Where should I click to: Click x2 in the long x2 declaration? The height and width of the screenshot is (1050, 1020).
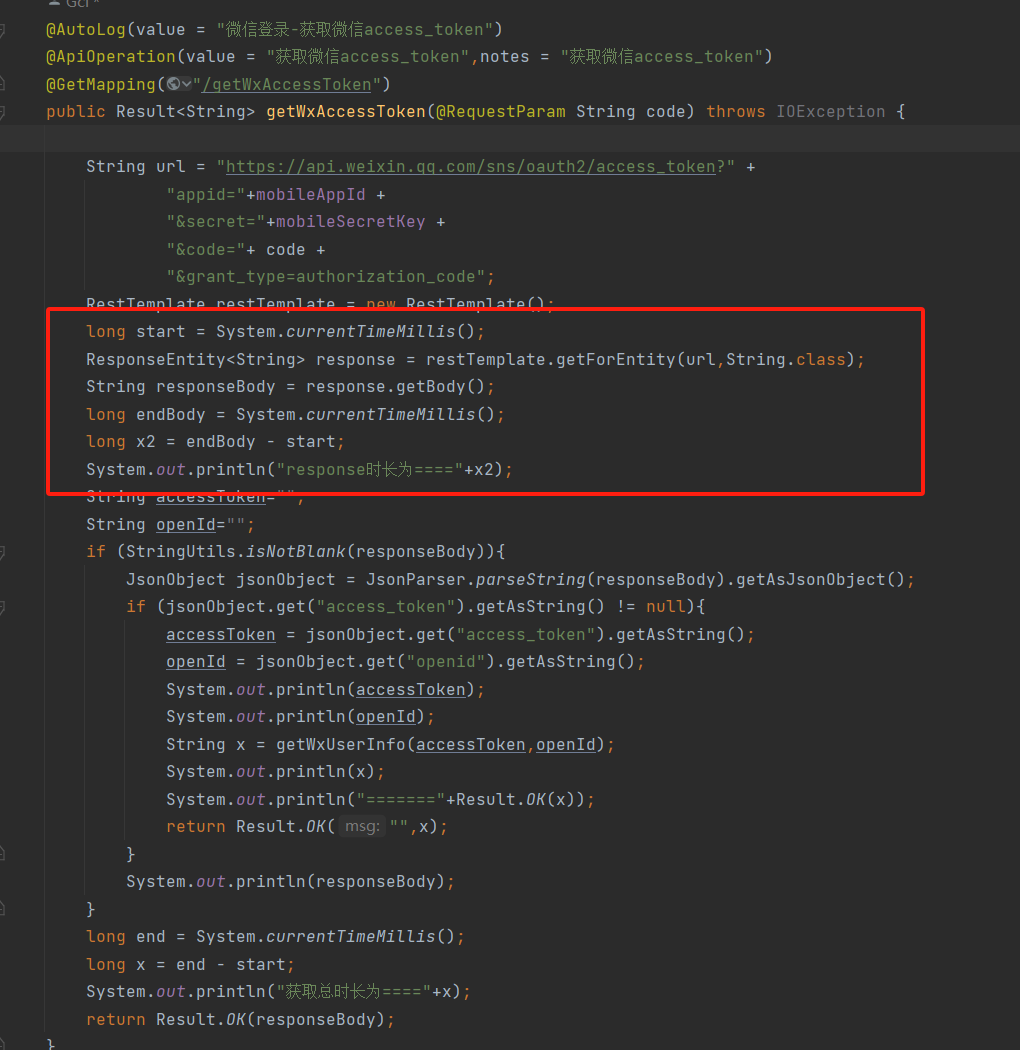point(146,442)
